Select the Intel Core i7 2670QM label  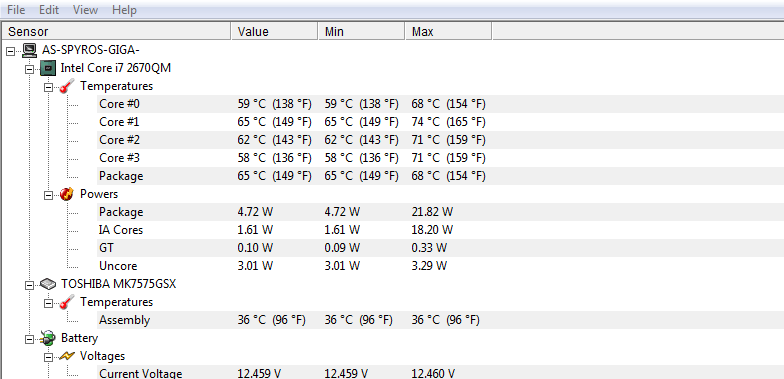[116, 68]
